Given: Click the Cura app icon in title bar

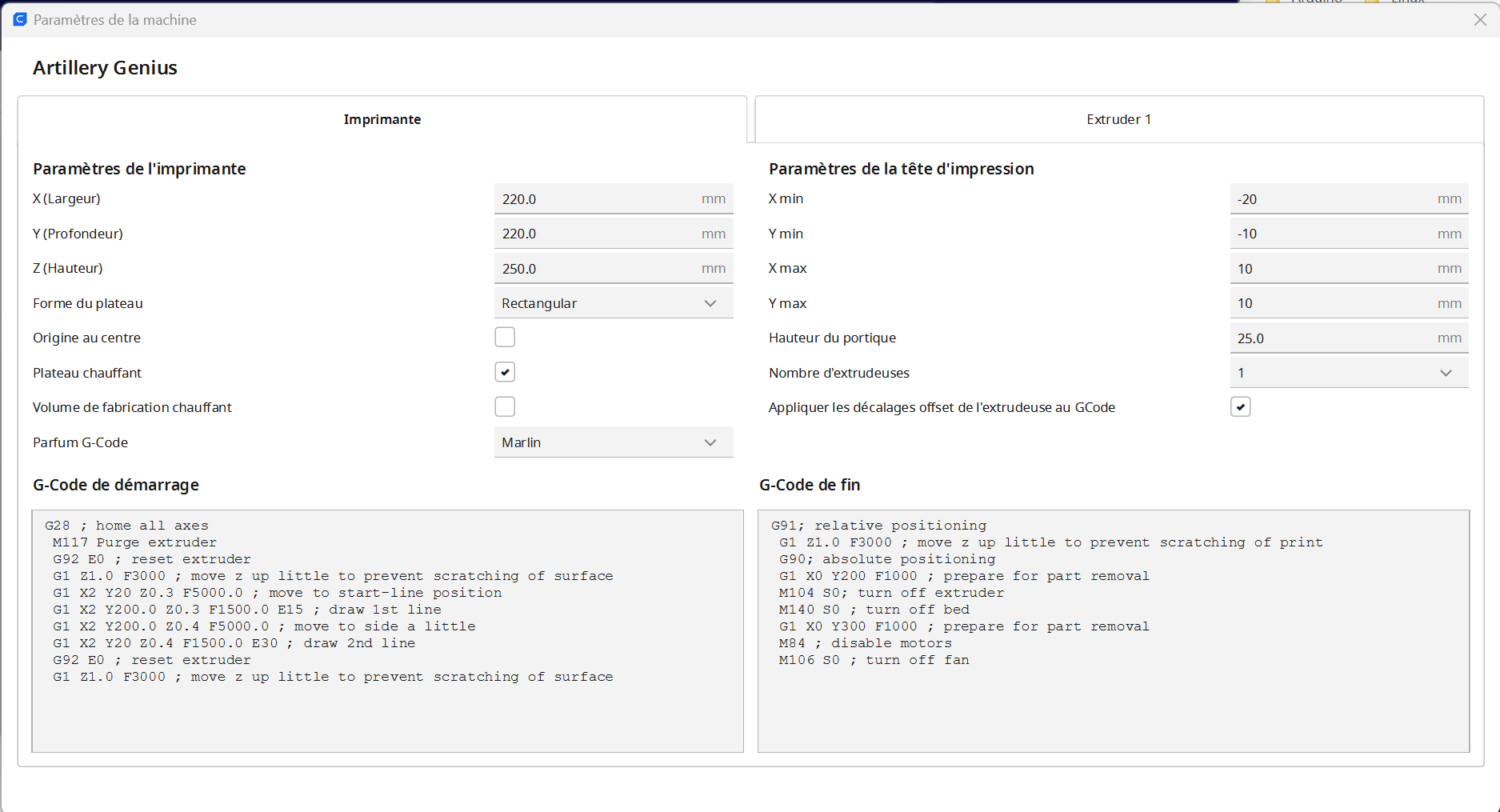Looking at the screenshot, I should 20,19.
